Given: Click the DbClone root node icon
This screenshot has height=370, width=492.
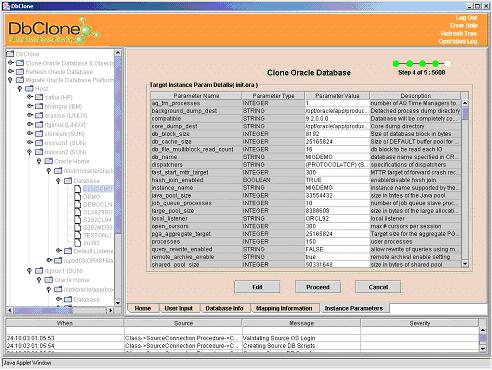Looking at the screenshot, I should (x=10, y=54).
